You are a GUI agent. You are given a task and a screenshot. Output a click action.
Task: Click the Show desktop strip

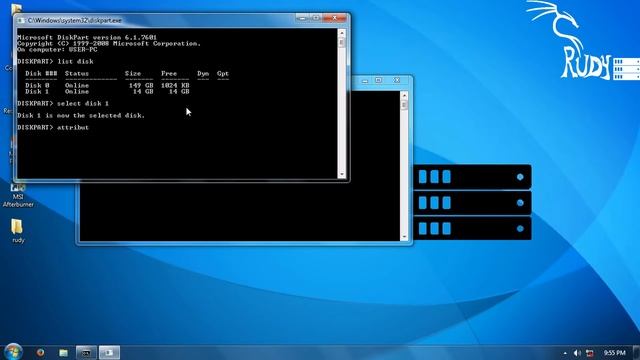click(x=636, y=353)
